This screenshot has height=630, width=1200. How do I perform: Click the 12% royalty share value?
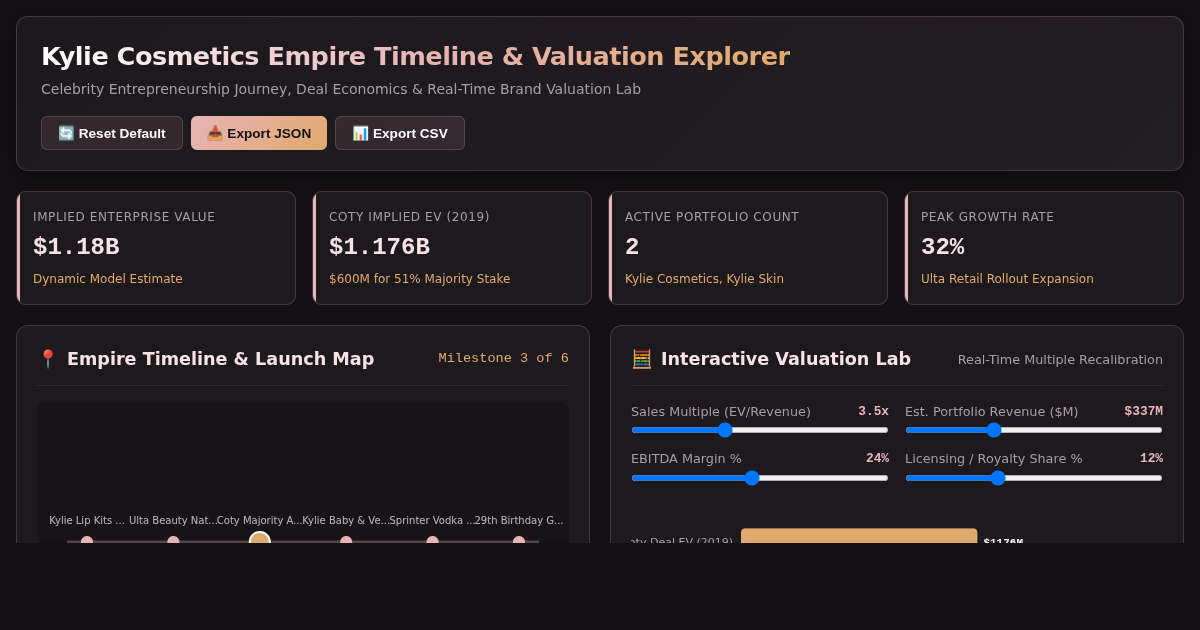[1151, 458]
